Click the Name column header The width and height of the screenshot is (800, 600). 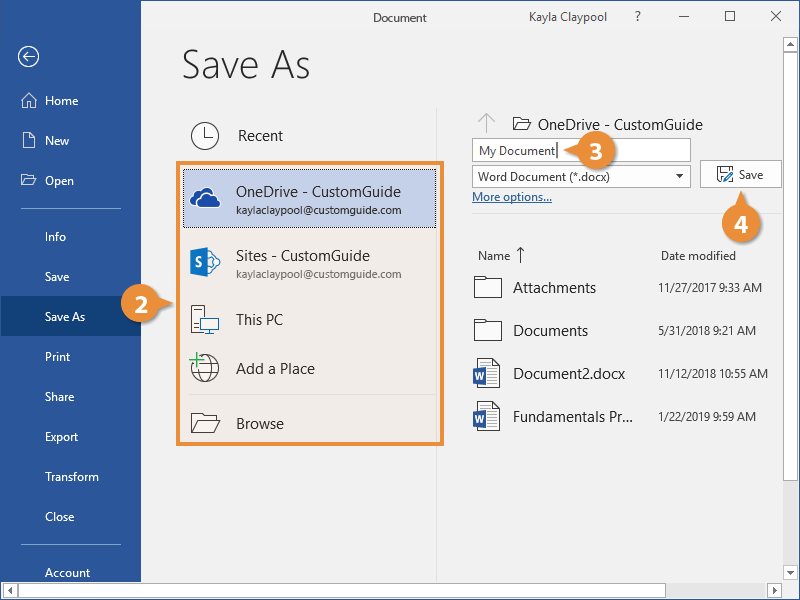[494, 256]
